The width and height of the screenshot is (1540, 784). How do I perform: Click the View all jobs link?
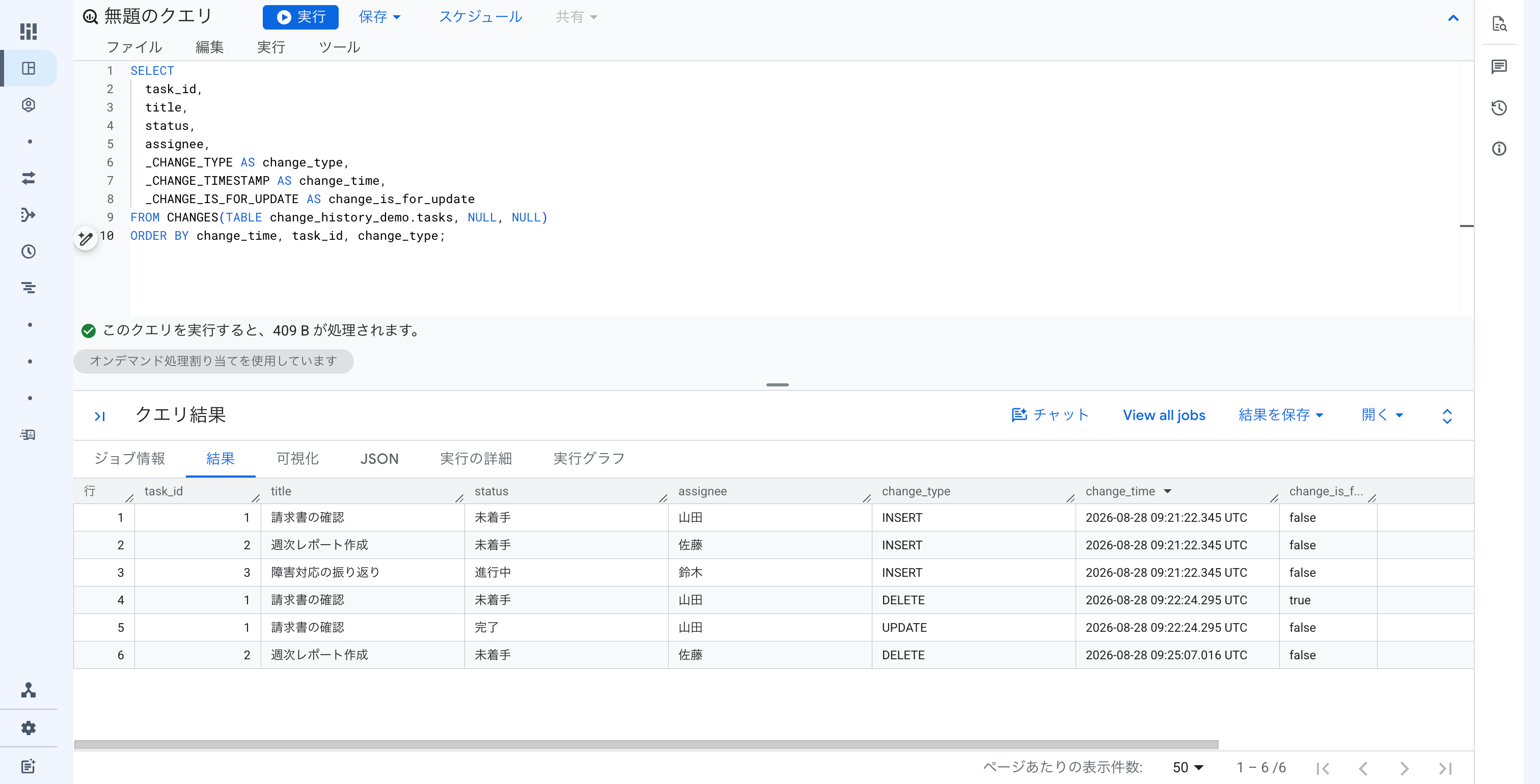click(1164, 415)
